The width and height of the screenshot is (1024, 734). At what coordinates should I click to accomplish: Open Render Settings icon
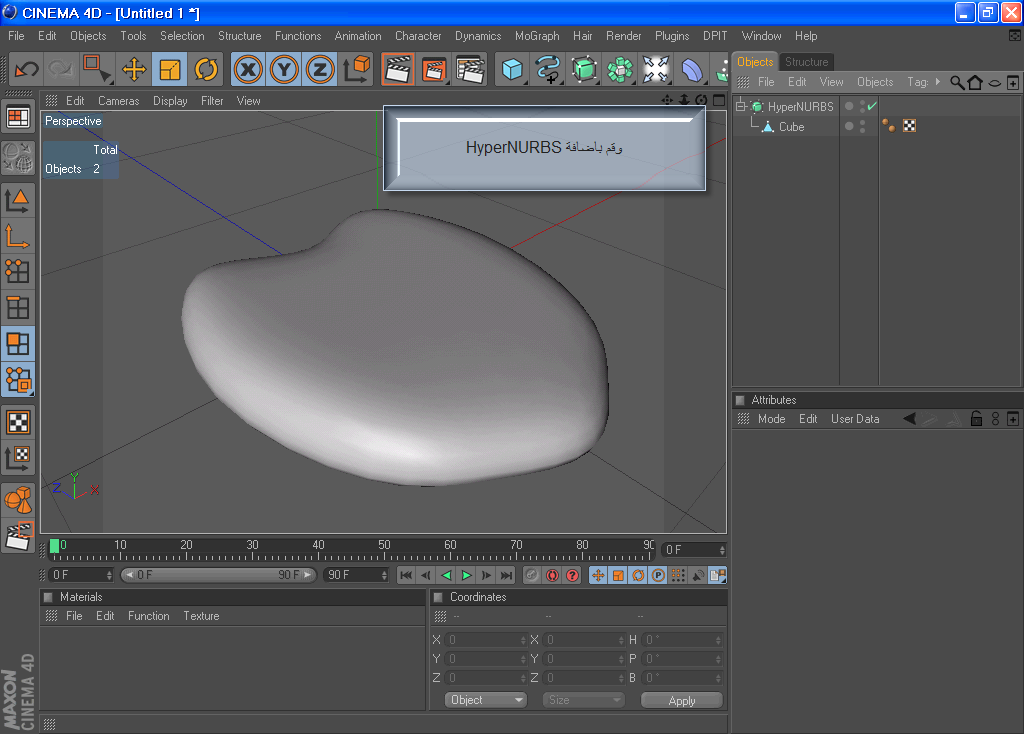tap(470, 69)
